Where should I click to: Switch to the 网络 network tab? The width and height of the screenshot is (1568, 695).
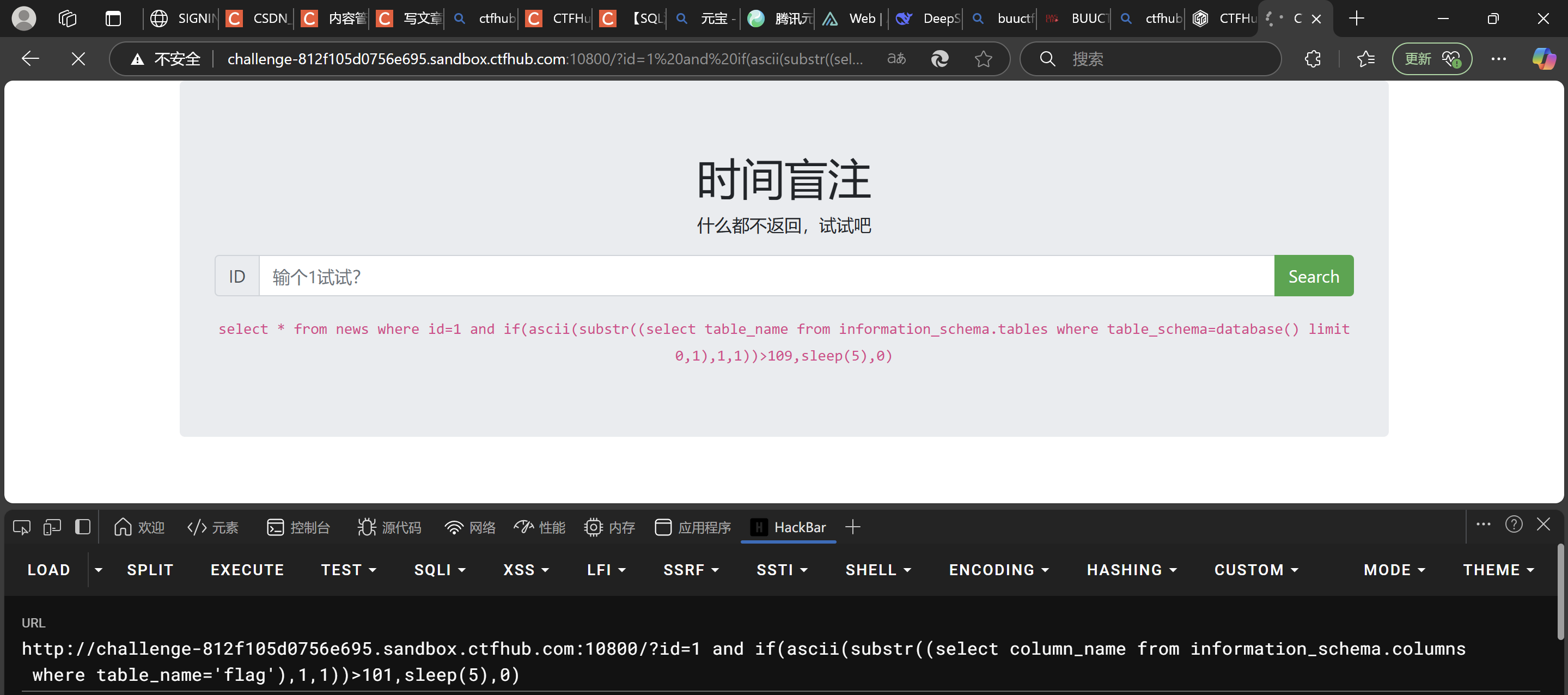pyautogui.click(x=470, y=527)
